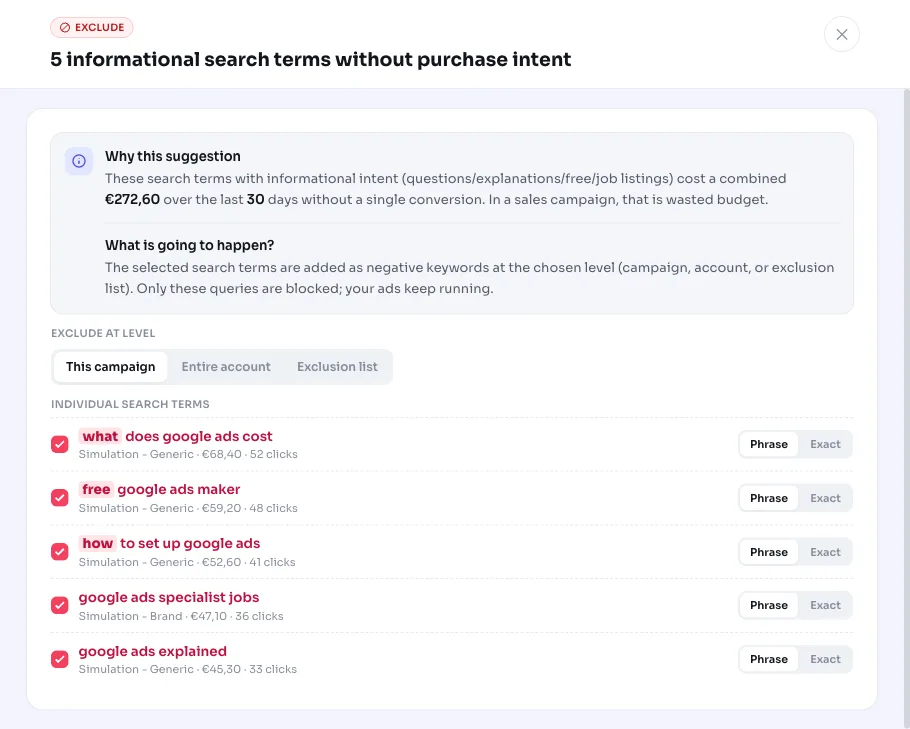This screenshot has width=910, height=729.
Task: Click 'Simulation – Brand · €47,10' detail line
Action: [181, 616]
